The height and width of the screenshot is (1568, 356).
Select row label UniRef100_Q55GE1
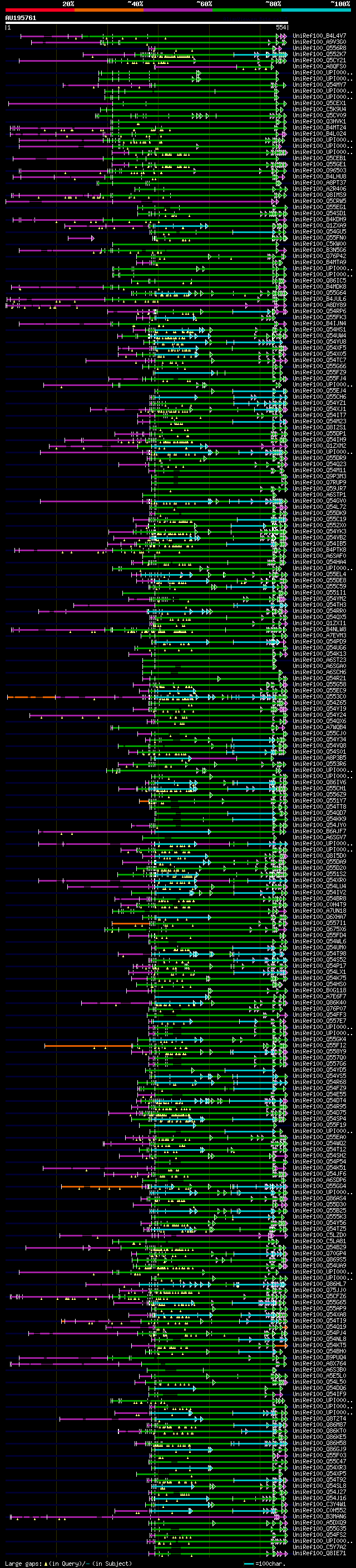click(319, 164)
